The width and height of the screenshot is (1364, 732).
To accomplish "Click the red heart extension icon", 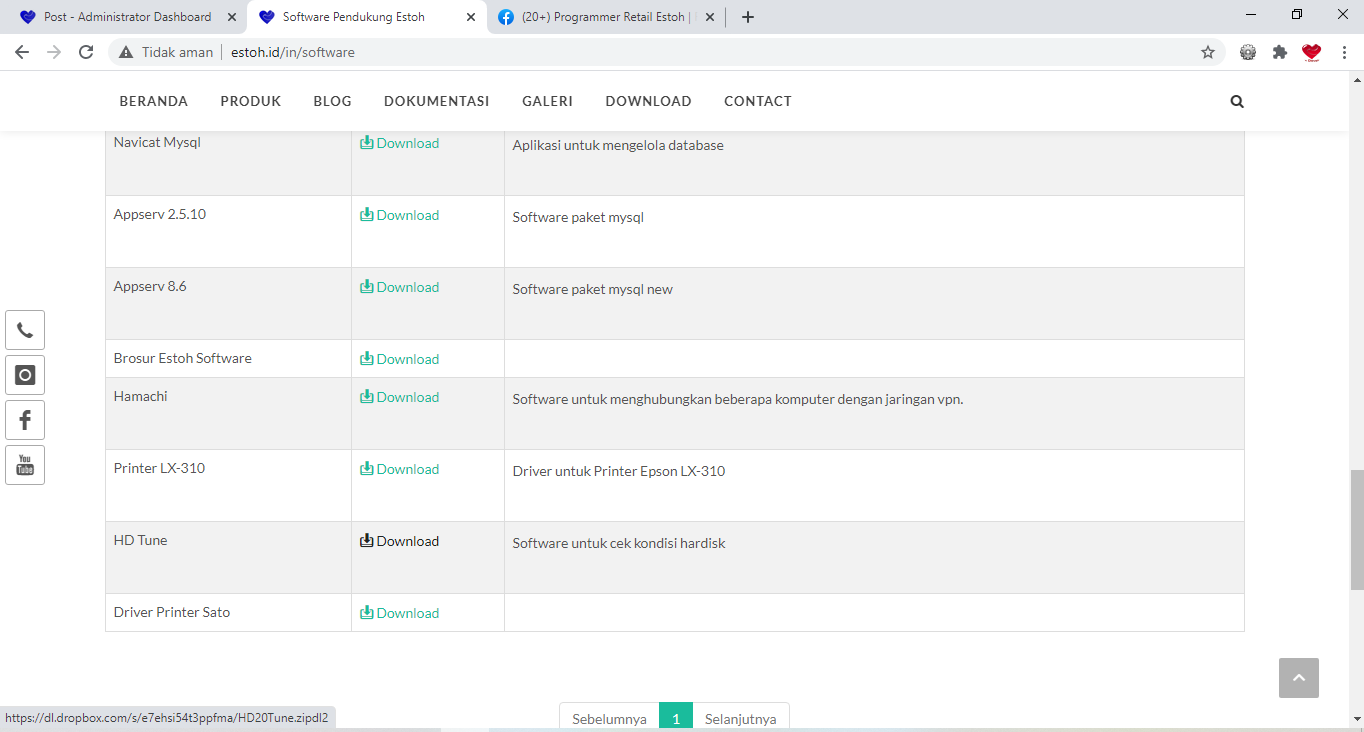I will (x=1312, y=52).
